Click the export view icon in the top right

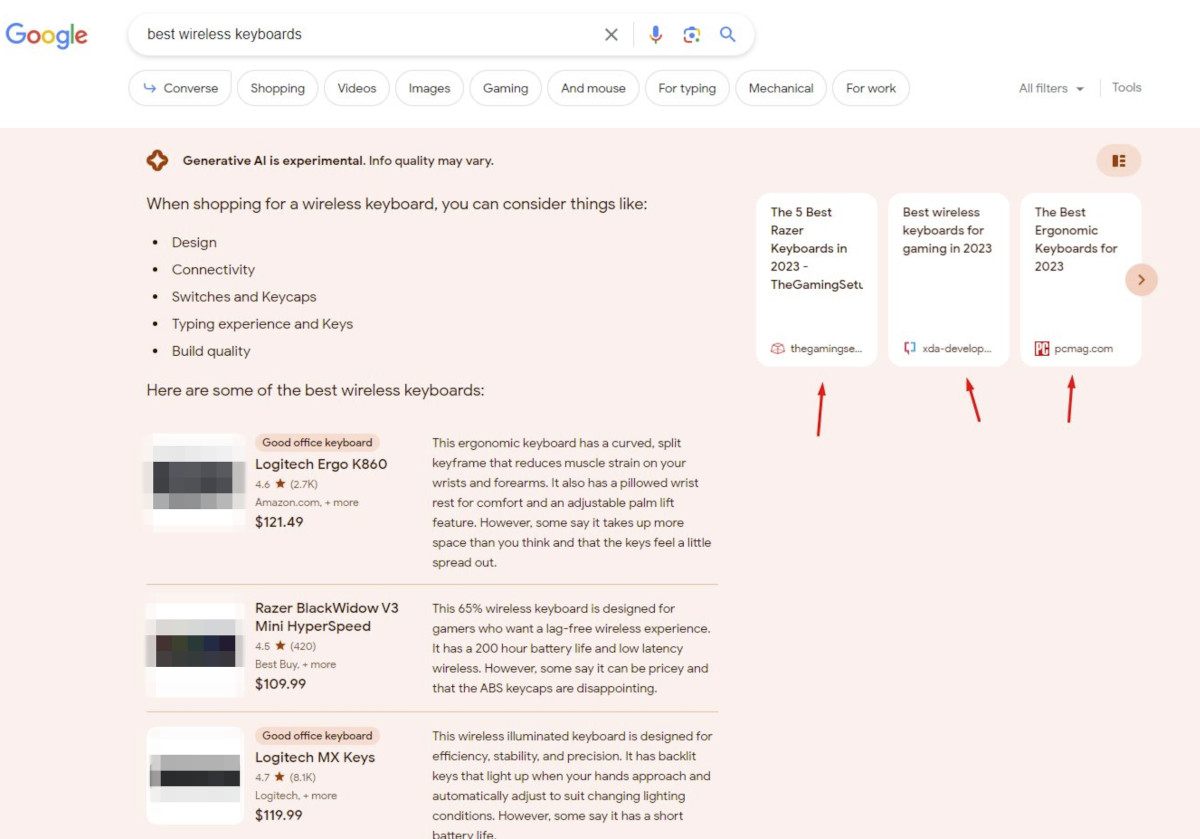click(1118, 160)
